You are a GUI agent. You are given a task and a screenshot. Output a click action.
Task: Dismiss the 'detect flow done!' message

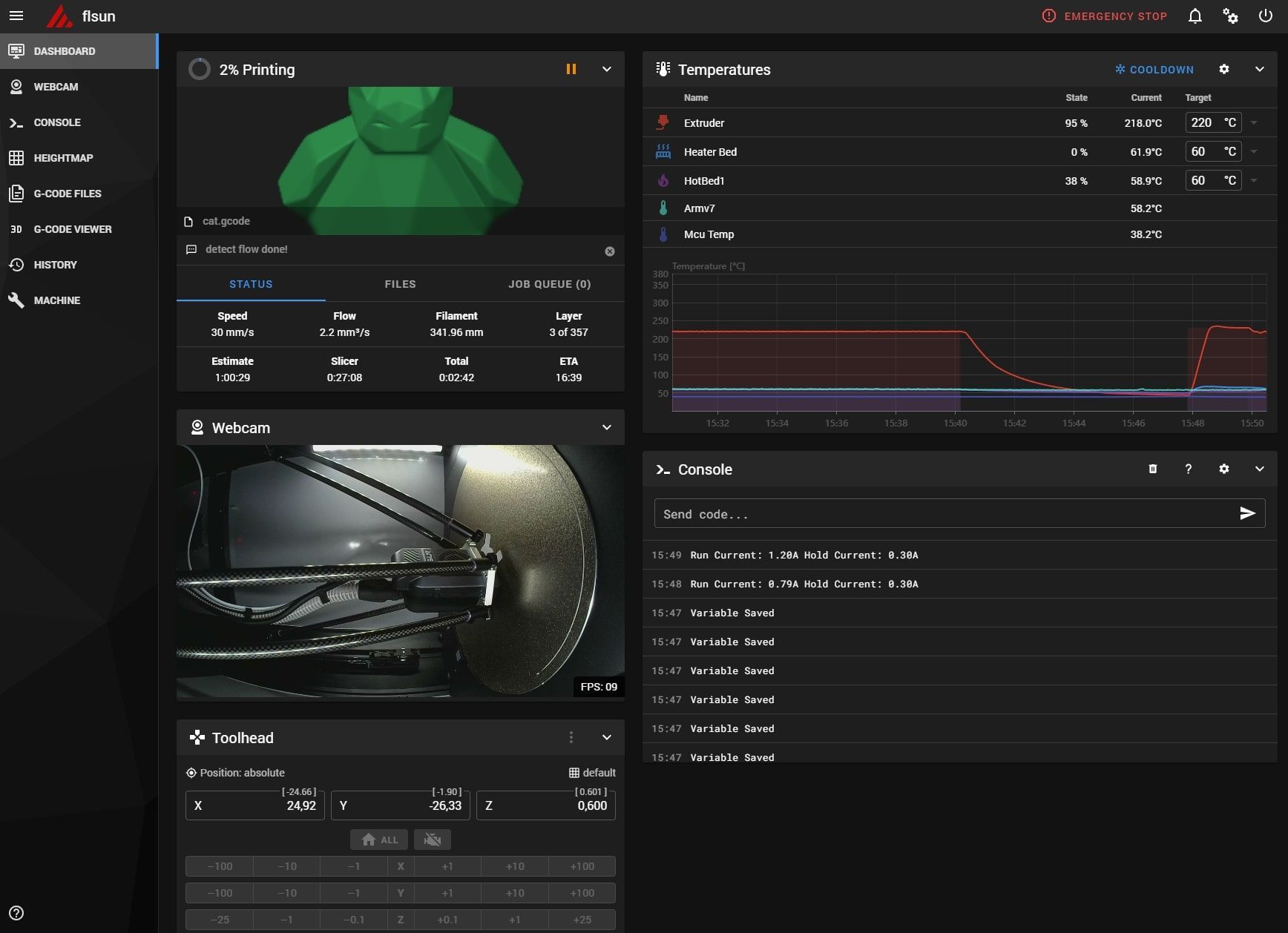coord(609,251)
